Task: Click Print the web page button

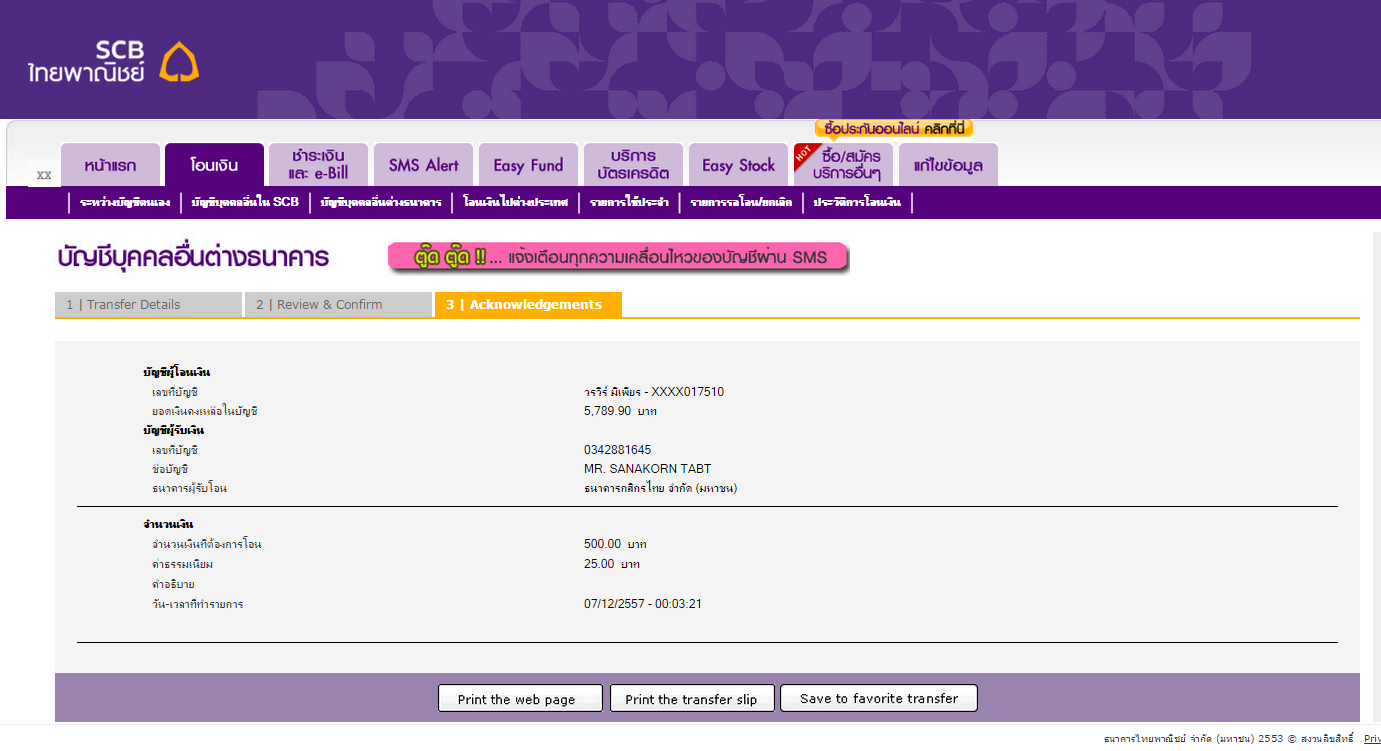Action: click(520, 699)
